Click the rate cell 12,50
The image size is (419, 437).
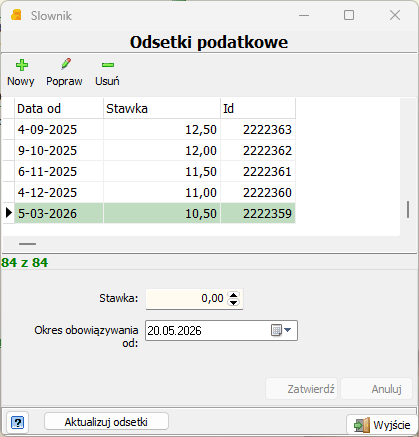pos(162,130)
